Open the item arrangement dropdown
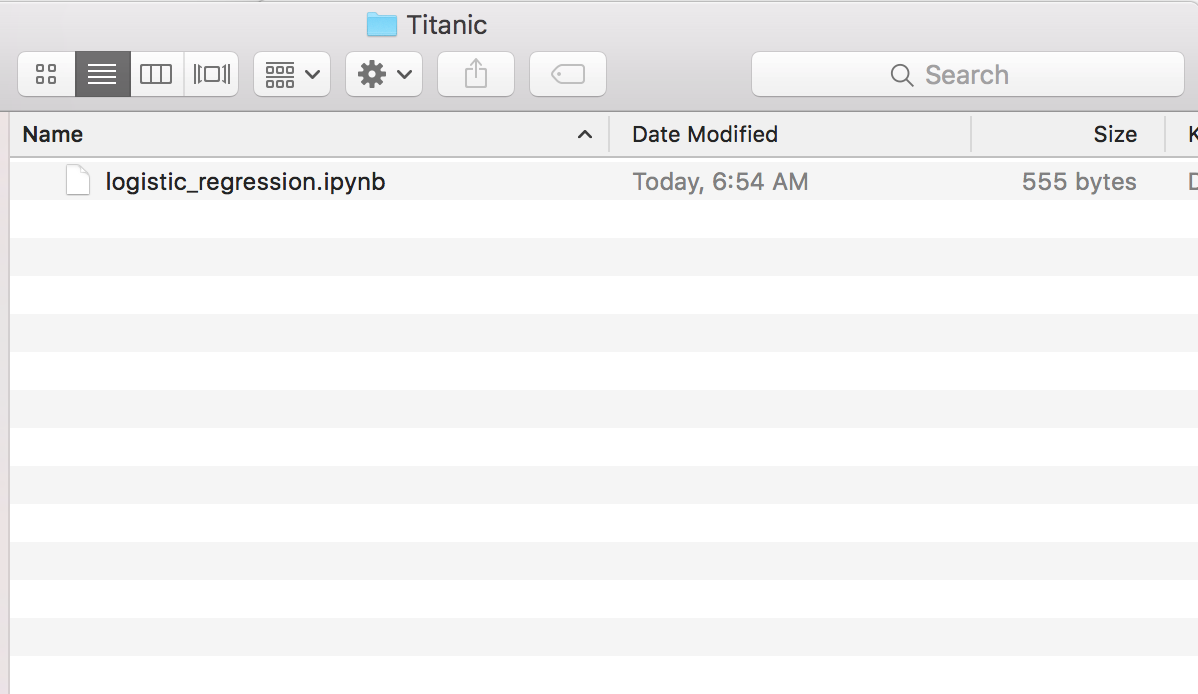 click(292, 74)
